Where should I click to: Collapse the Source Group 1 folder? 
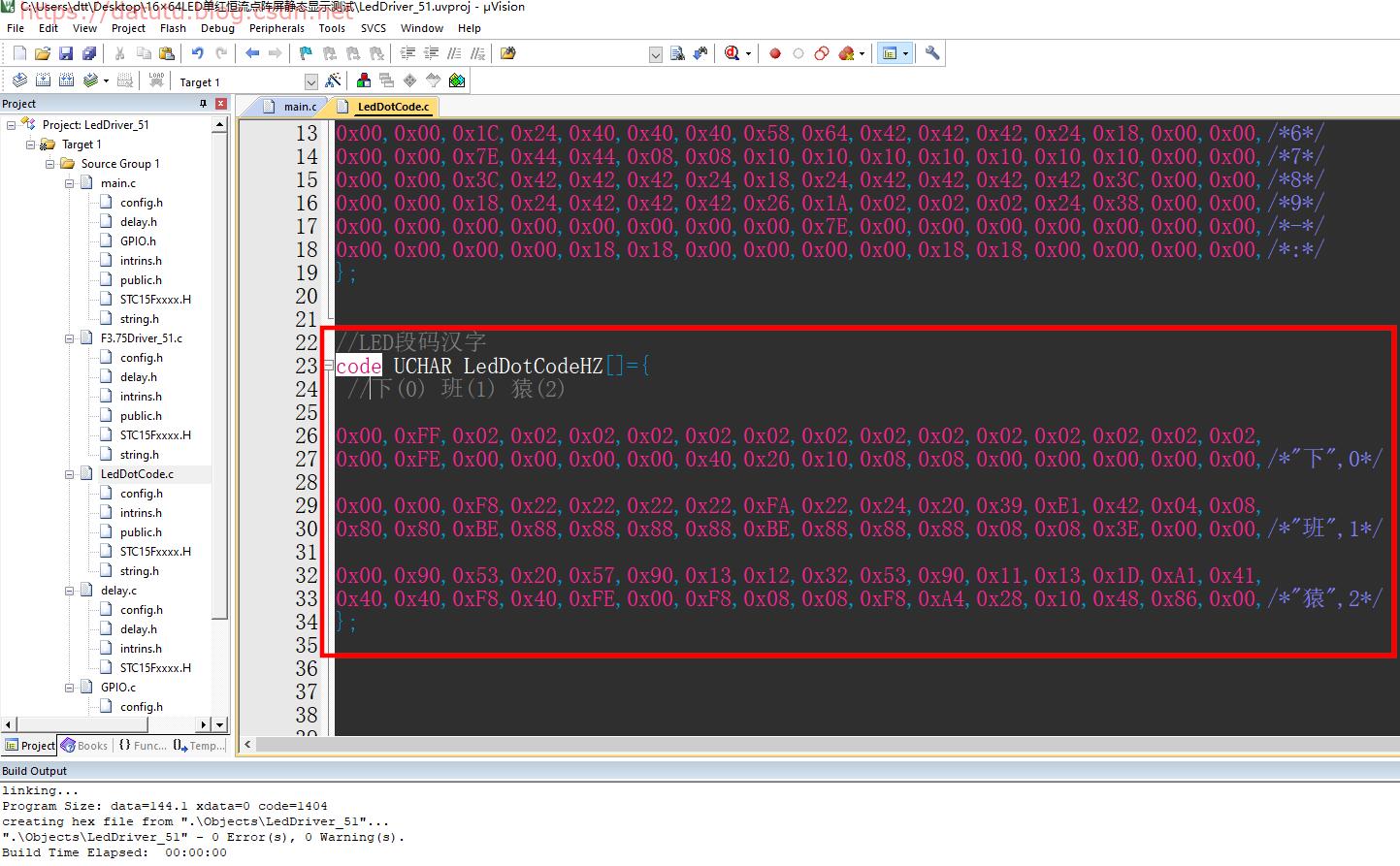50,164
